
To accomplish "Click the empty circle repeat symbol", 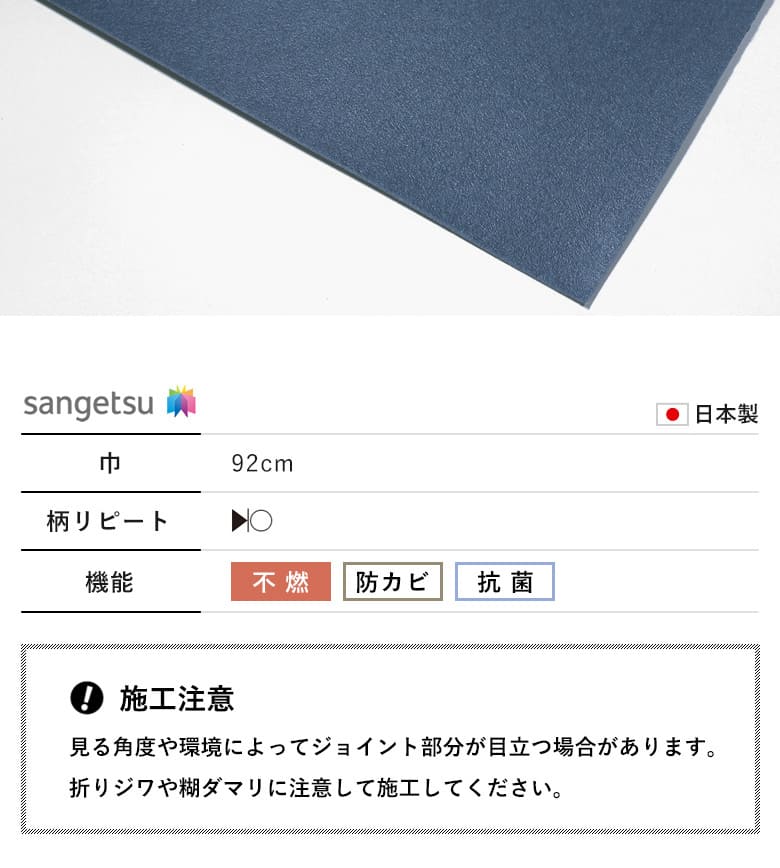I will tap(261, 521).
